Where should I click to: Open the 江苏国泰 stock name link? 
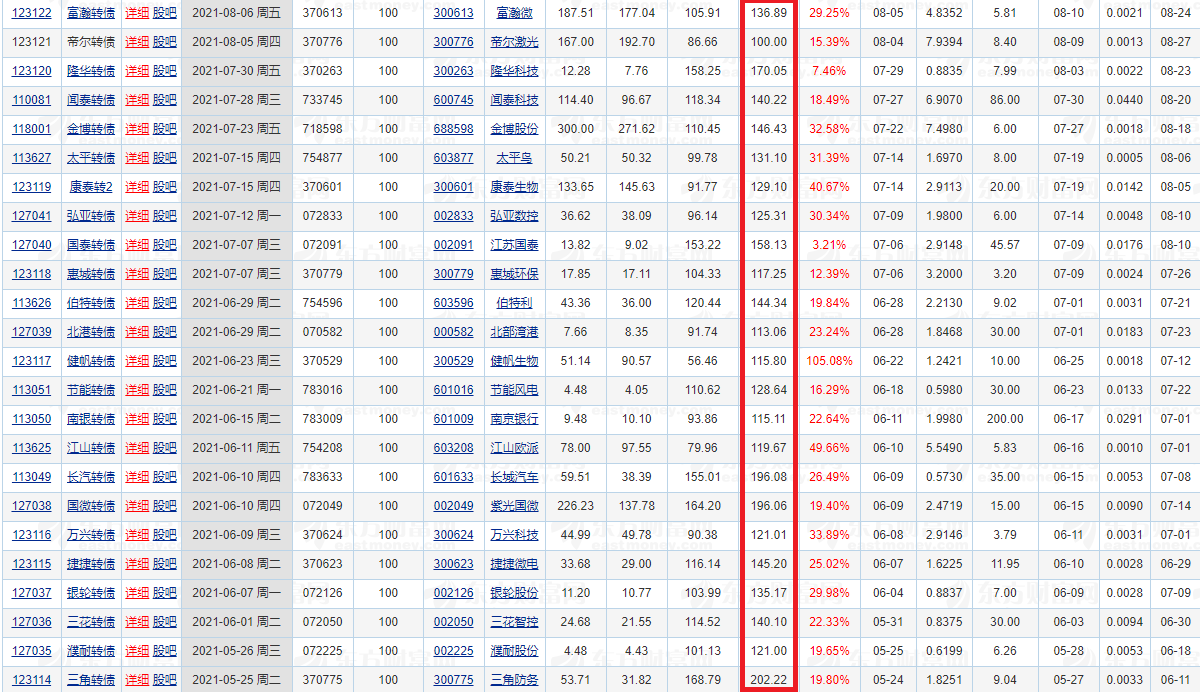pyautogui.click(x=515, y=245)
